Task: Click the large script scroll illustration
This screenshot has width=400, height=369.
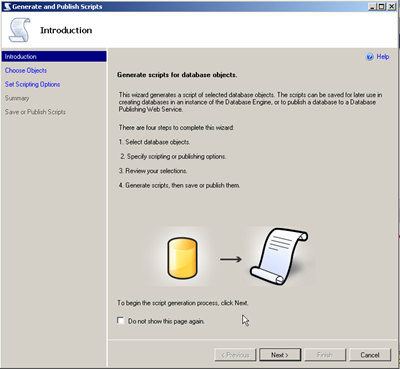Action: coord(279,256)
